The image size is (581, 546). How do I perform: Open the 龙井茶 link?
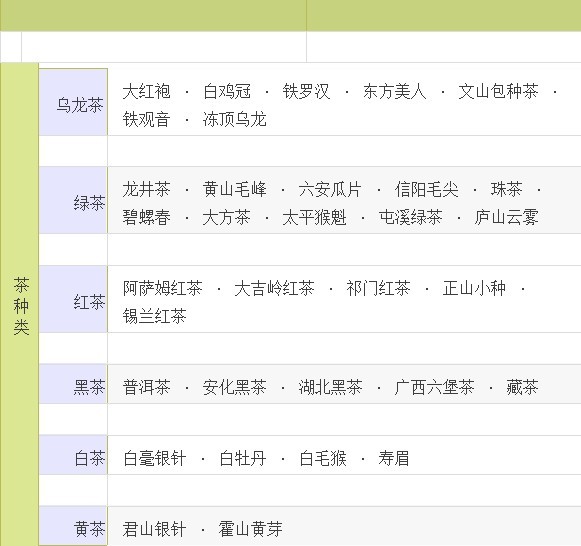pos(146,189)
